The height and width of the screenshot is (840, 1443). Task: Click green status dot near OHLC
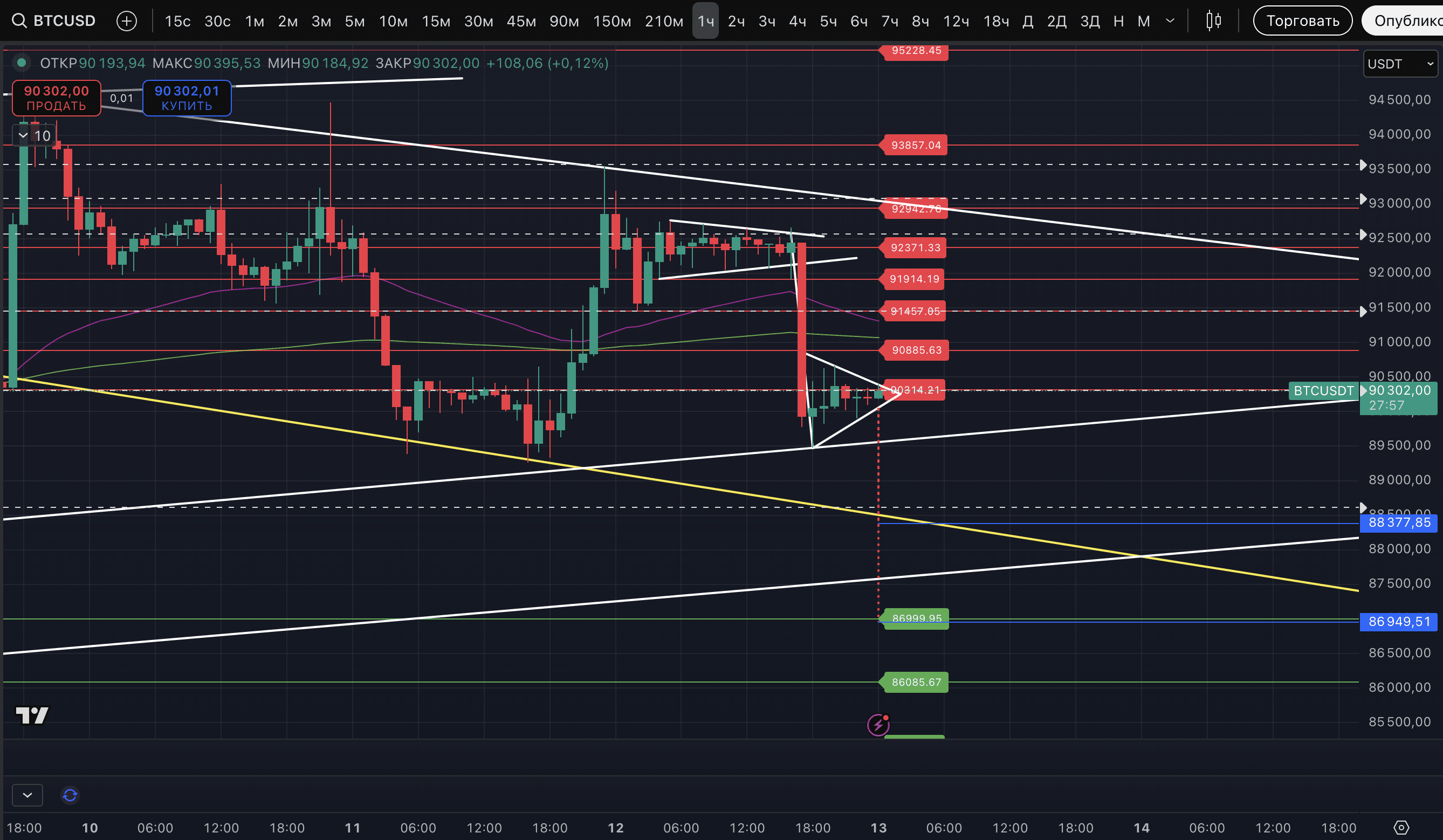click(x=22, y=63)
